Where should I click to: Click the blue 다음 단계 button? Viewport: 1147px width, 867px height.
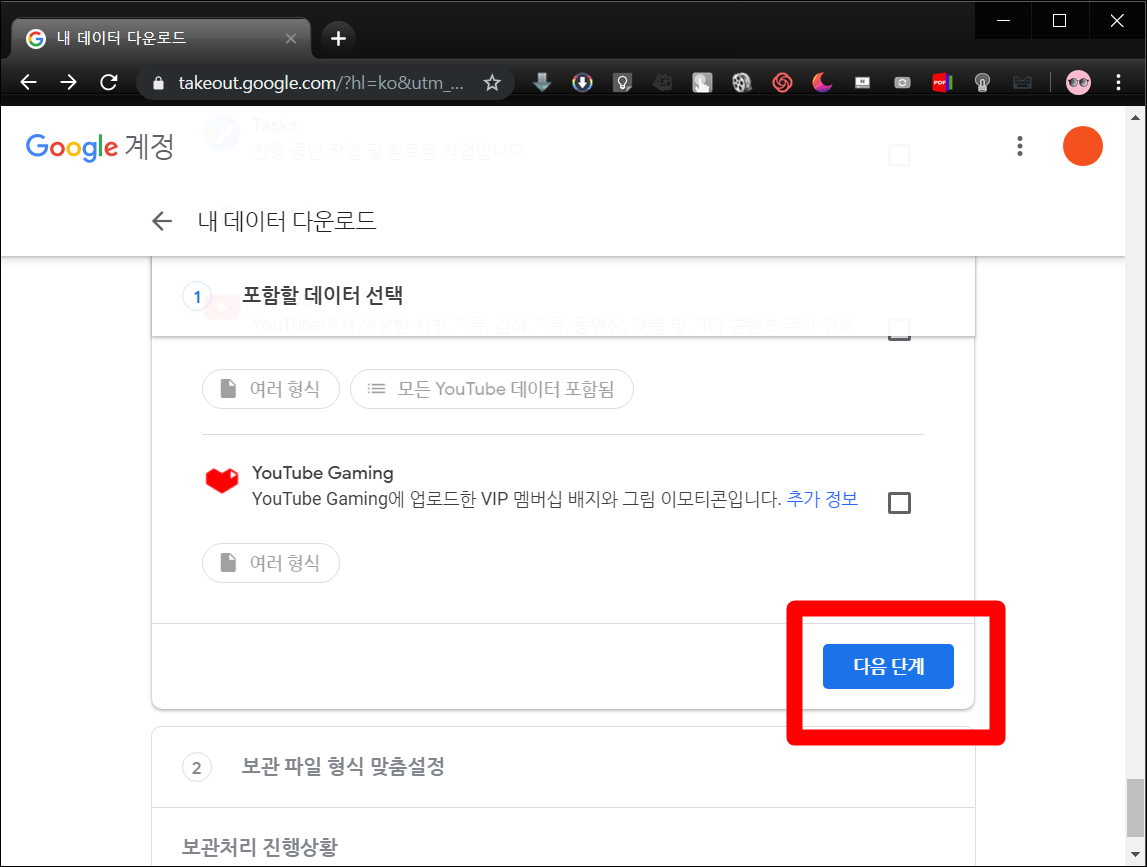coord(888,667)
